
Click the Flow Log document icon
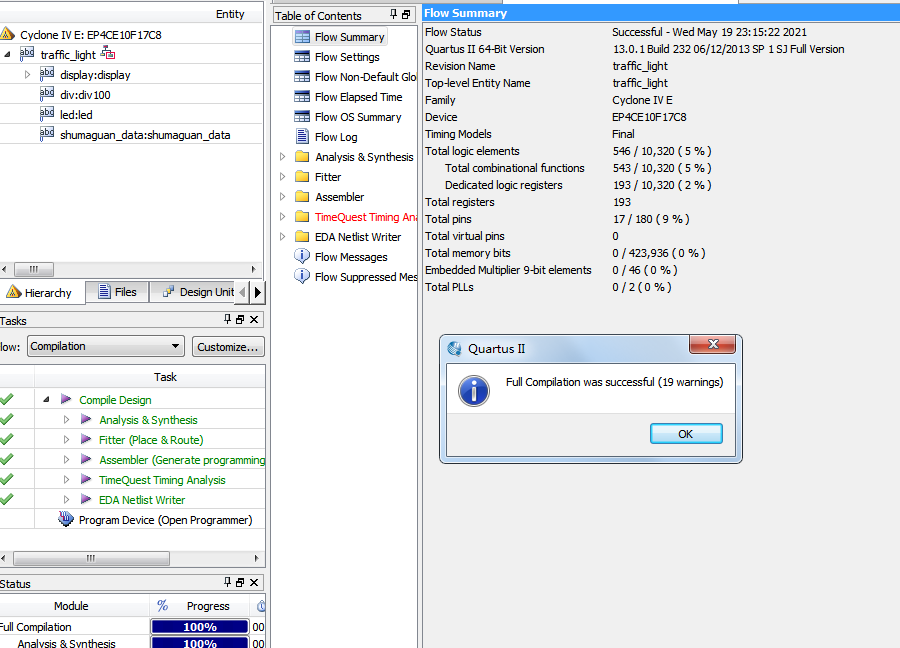pyautogui.click(x=302, y=137)
